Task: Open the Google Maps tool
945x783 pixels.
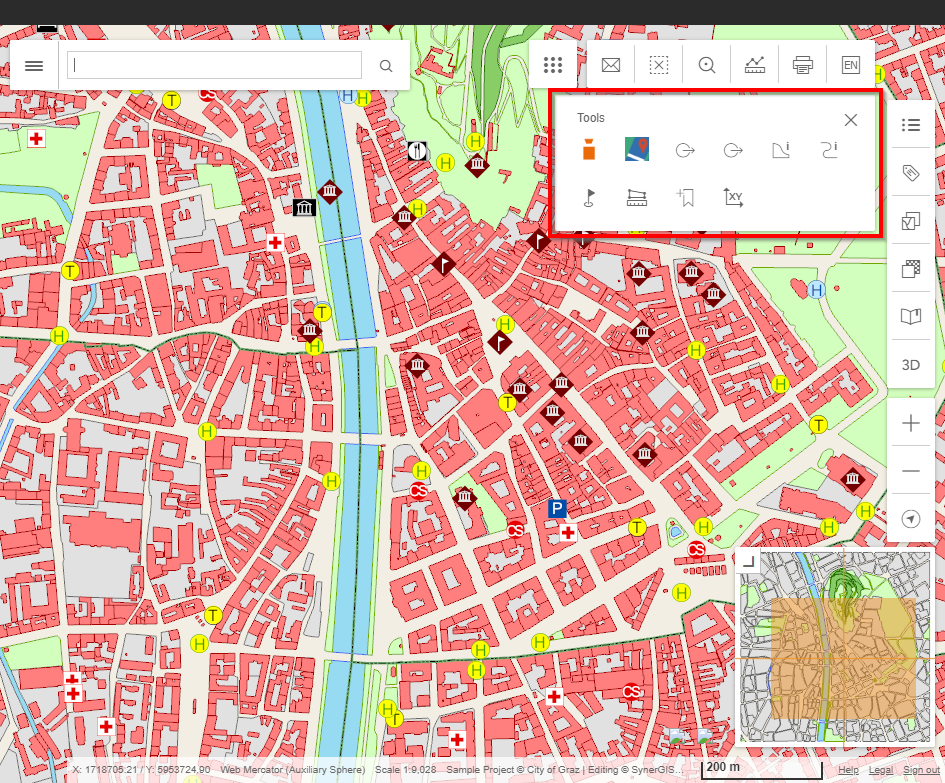Action: tap(637, 150)
